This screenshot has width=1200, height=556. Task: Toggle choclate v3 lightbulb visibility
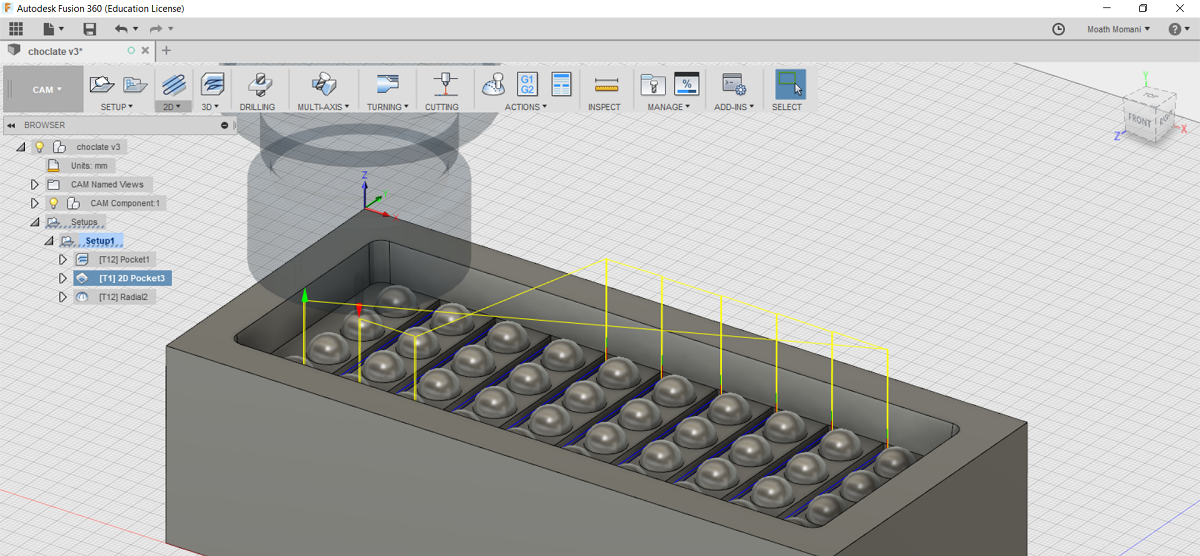point(40,147)
